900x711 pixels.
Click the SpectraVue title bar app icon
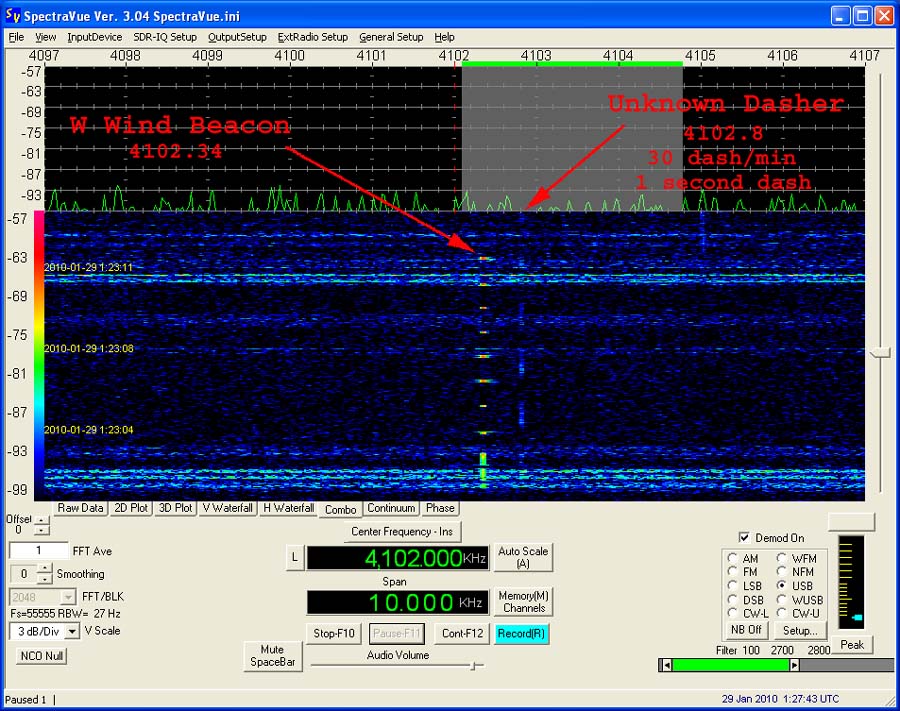(x=13, y=15)
